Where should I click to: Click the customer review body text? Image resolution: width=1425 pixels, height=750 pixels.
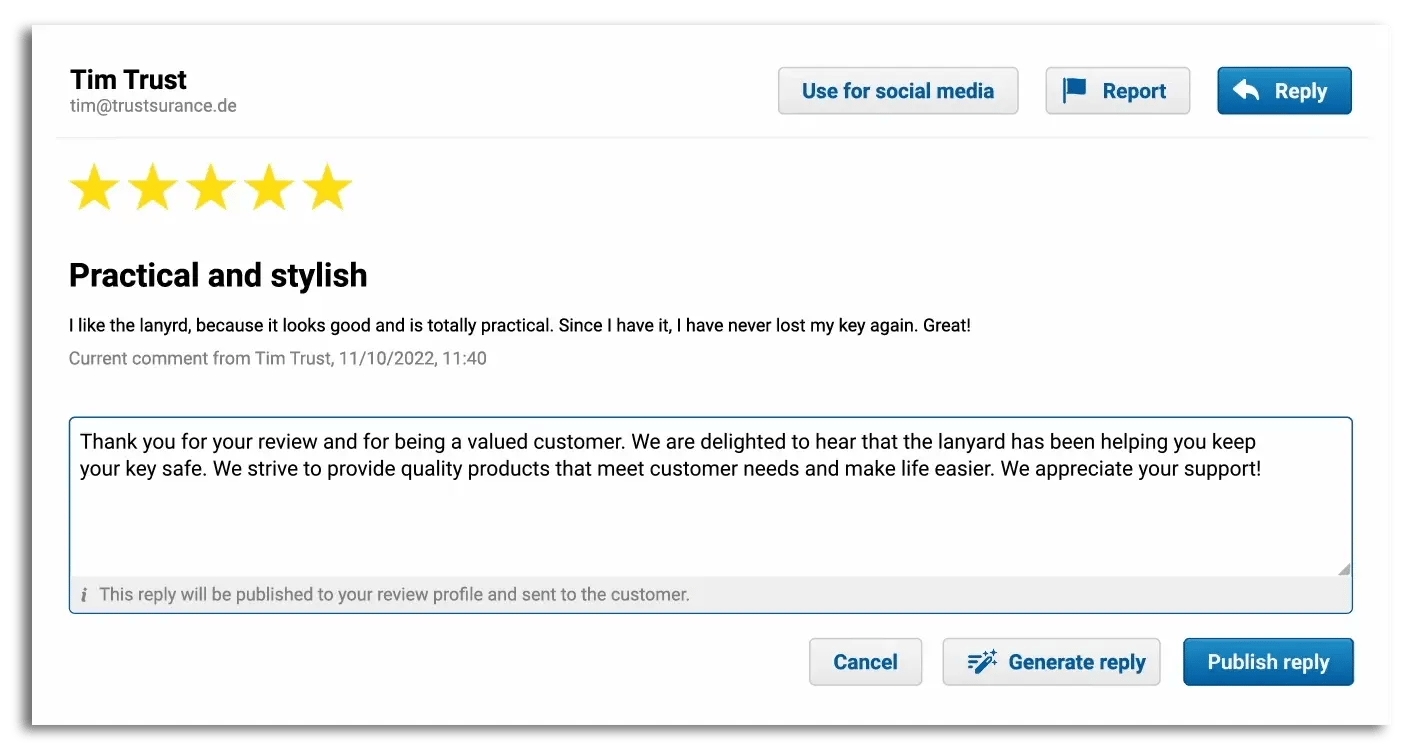click(x=519, y=326)
